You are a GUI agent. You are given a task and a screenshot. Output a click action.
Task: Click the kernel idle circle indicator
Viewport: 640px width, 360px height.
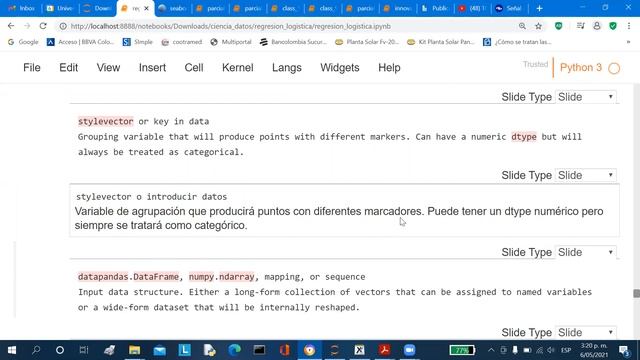614,68
